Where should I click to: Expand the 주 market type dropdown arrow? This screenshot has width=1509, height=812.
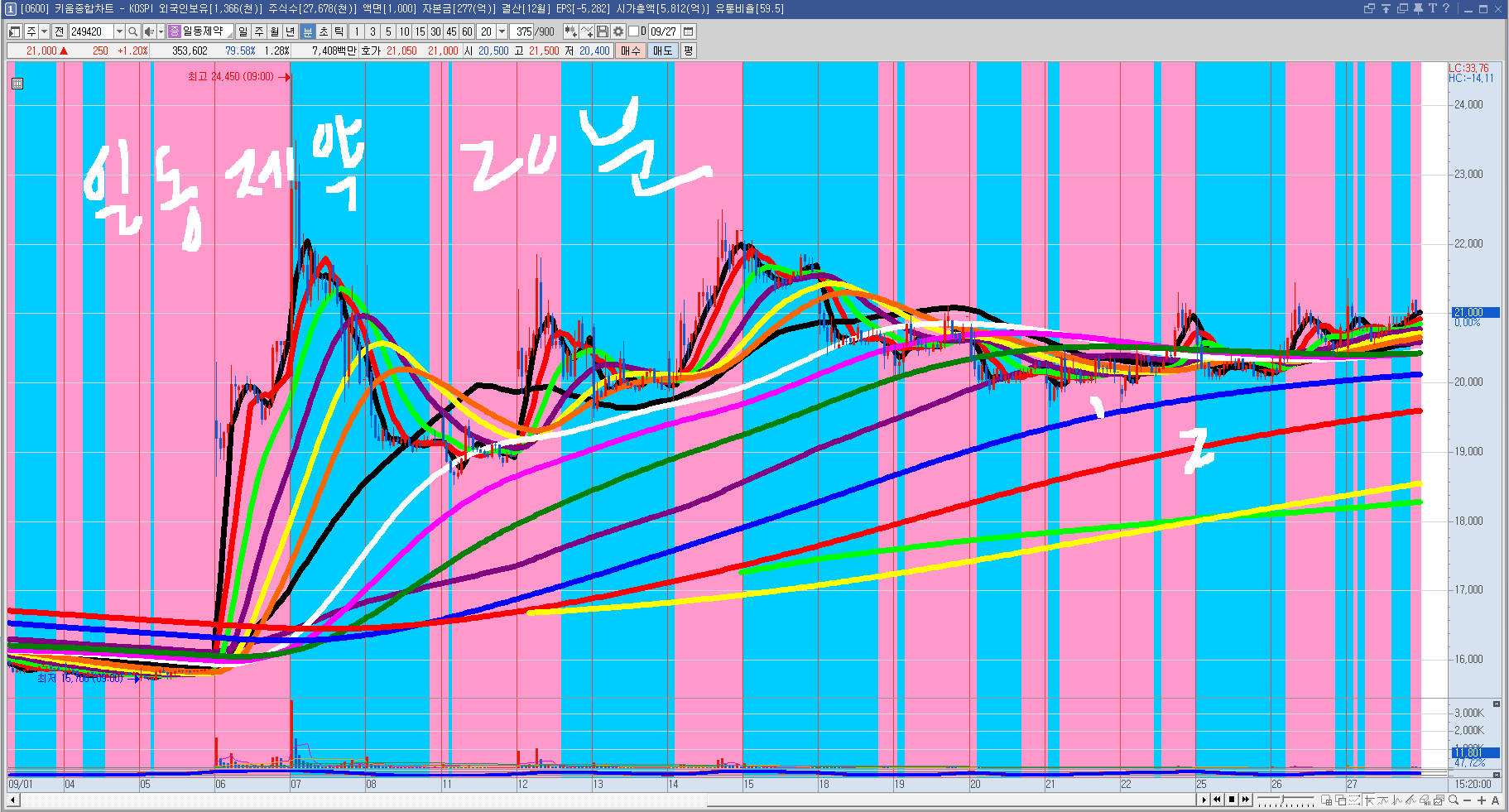tap(45, 31)
